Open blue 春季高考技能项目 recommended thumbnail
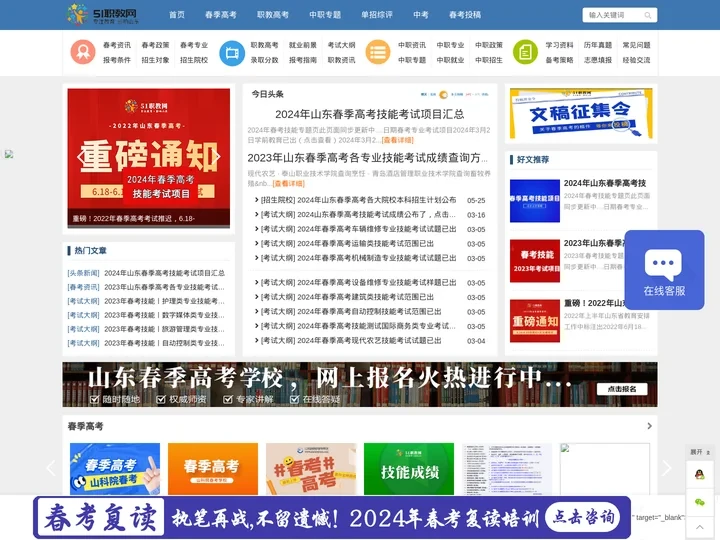720x540 pixels. click(x=534, y=201)
